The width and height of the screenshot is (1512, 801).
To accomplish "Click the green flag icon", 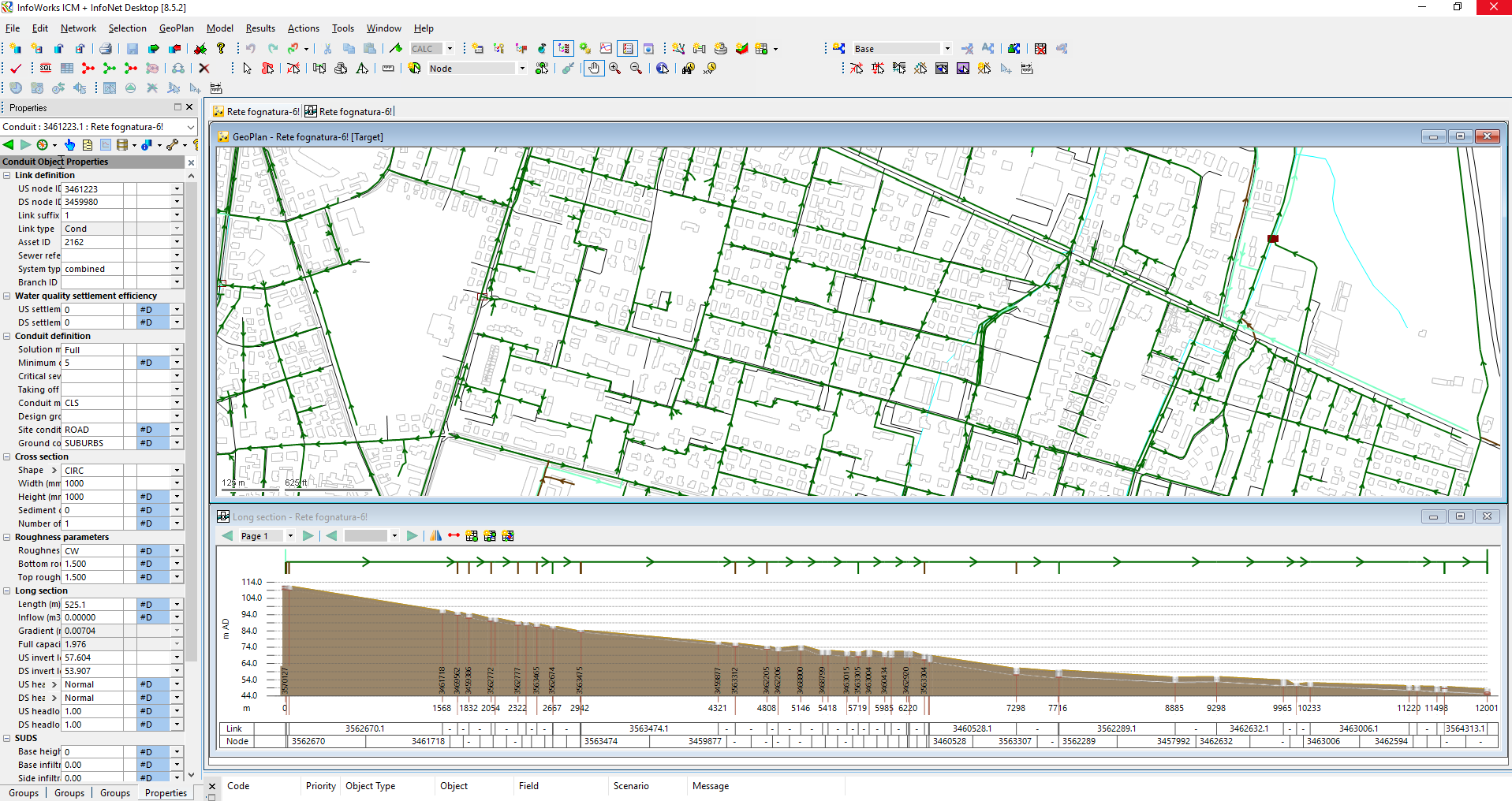I will (396, 48).
